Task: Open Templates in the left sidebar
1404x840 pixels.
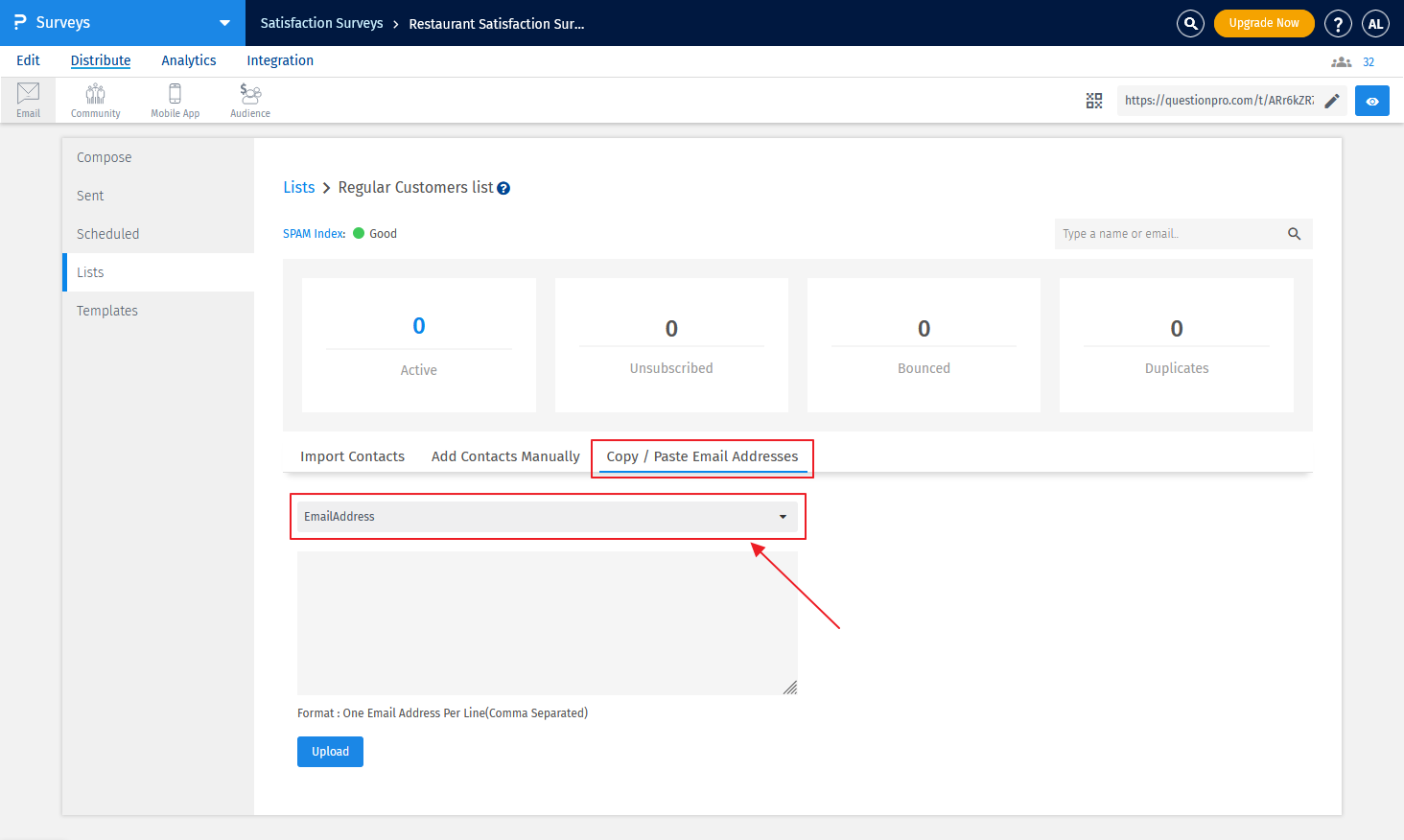Action: (x=107, y=311)
